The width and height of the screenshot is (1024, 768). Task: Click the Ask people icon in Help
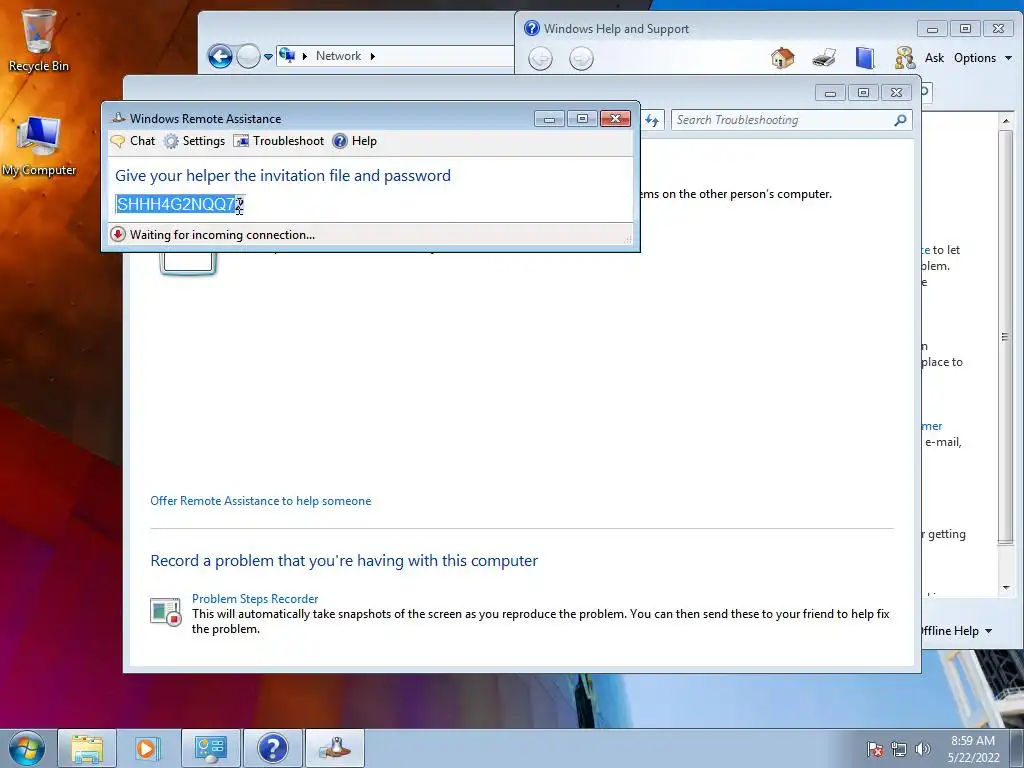(904, 58)
